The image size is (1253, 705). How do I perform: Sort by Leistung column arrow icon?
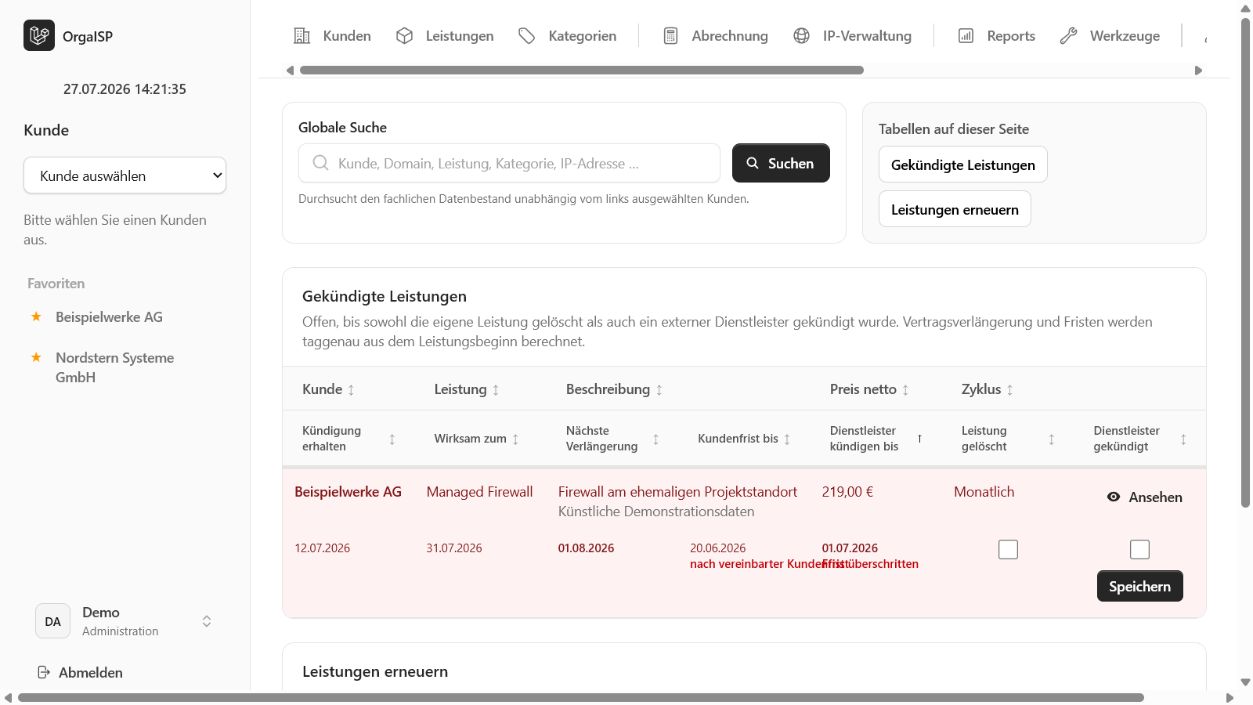pyautogui.click(x=496, y=390)
